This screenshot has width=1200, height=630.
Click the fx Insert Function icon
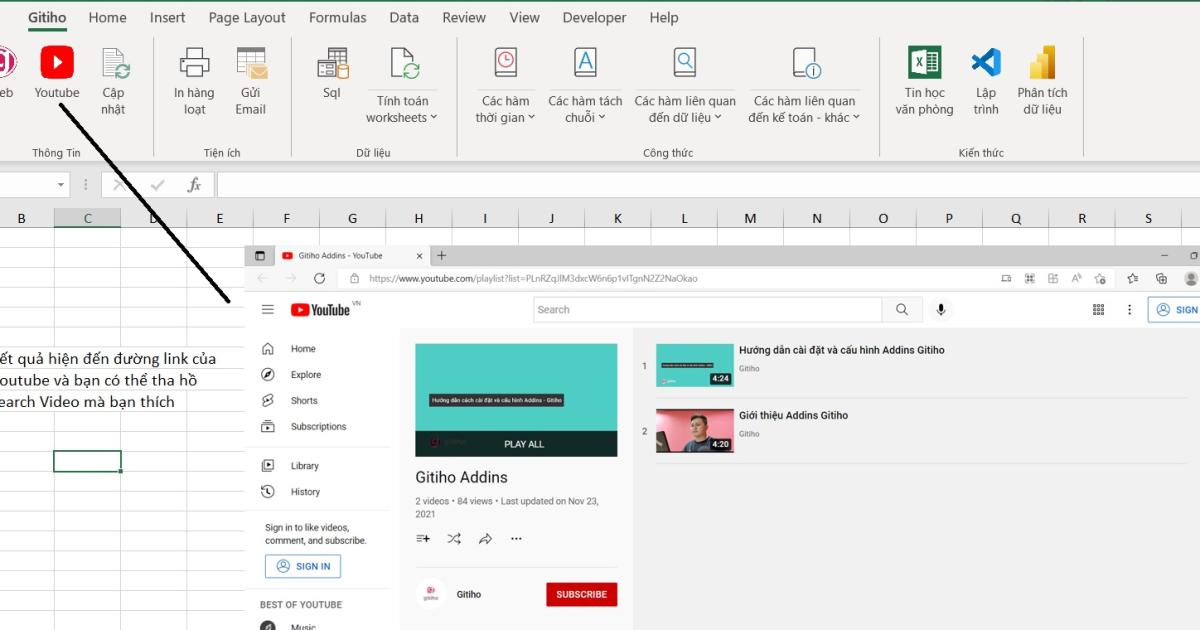click(194, 184)
